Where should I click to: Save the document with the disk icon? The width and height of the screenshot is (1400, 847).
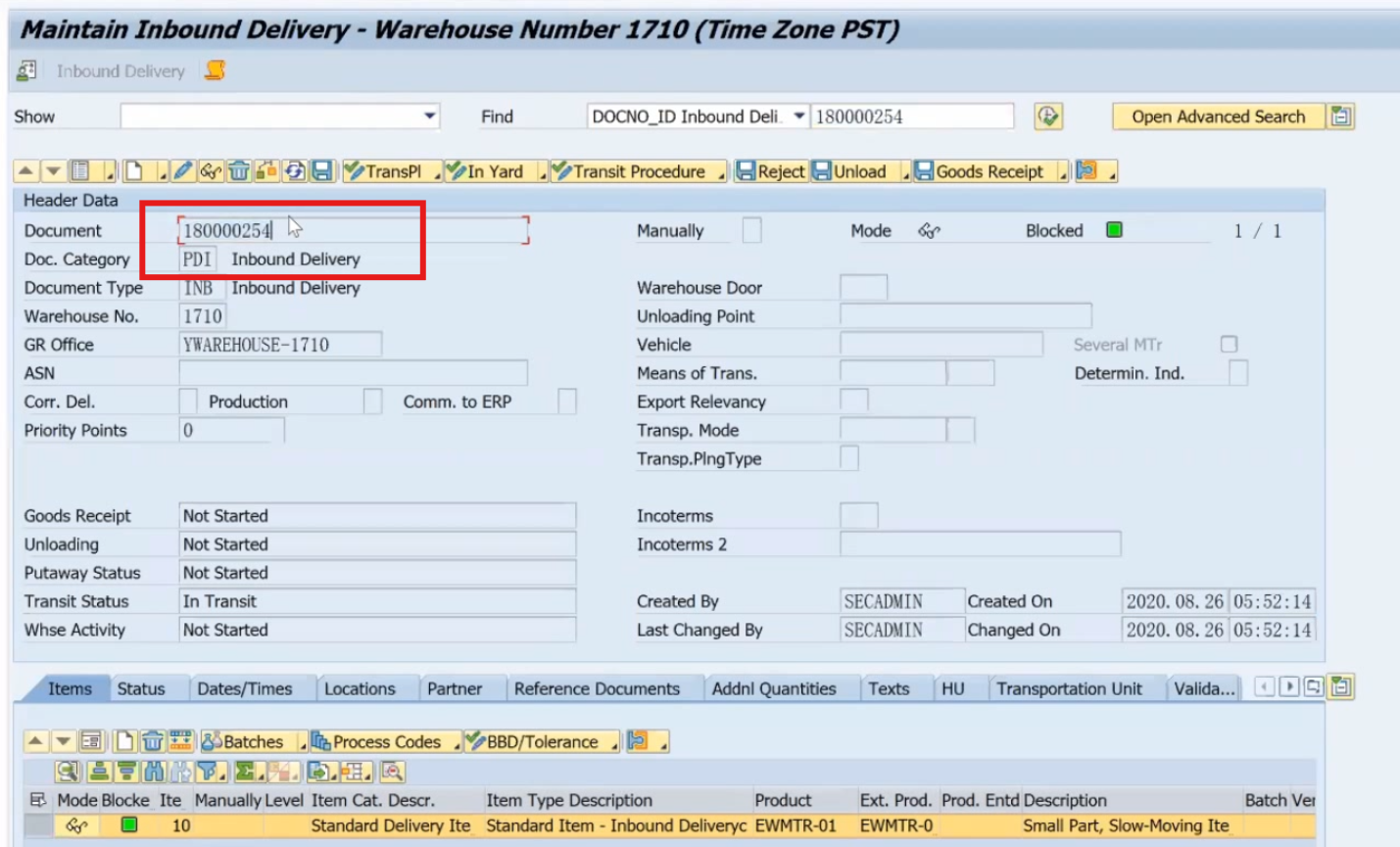[x=323, y=171]
